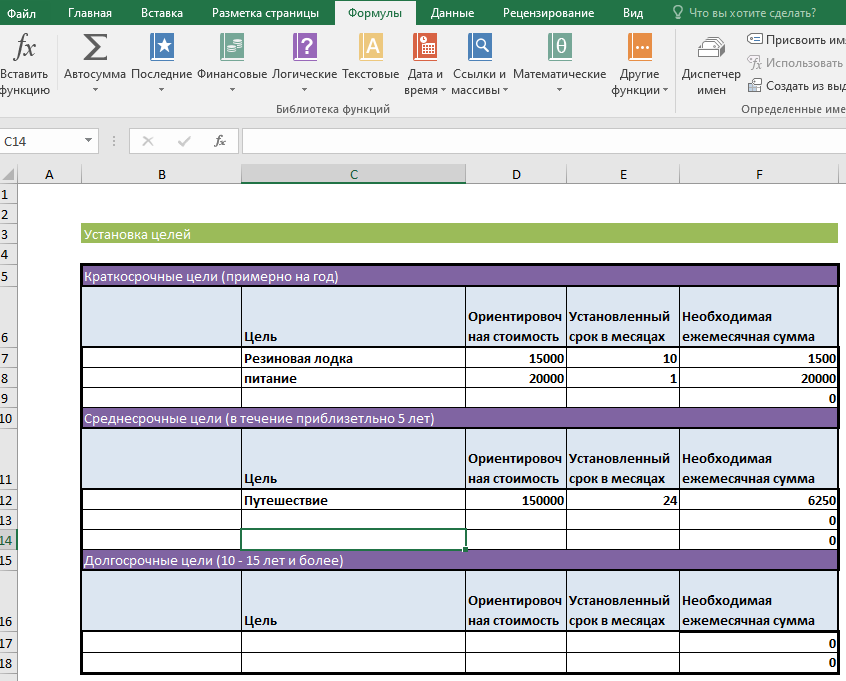Switch to the Главная ribbon tab
This screenshot has height=681, width=846.
click(90, 13)
